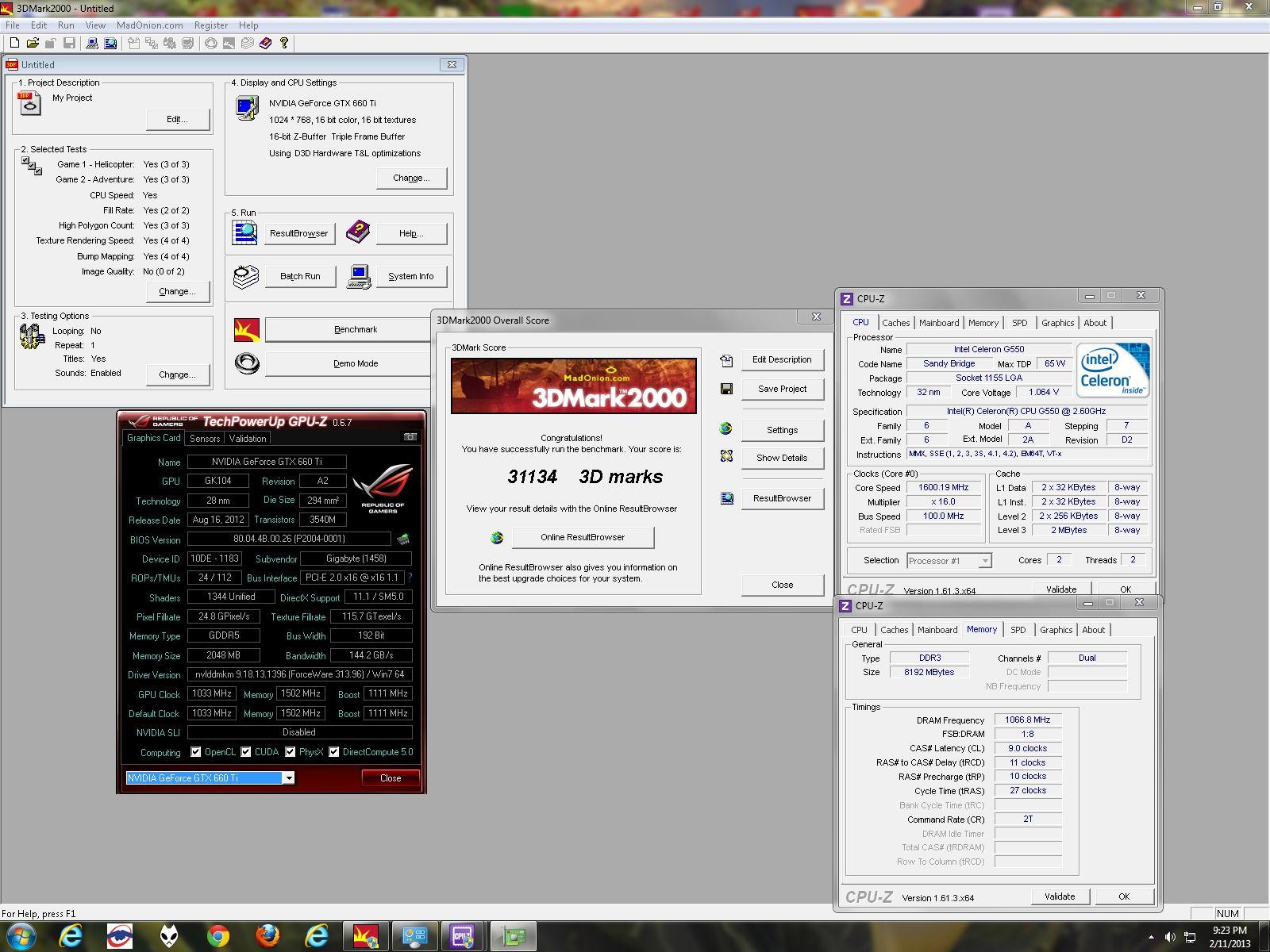This screenshot has height=952, width=1270.
Task: Click the Open project folder icon
Action: 33,43
